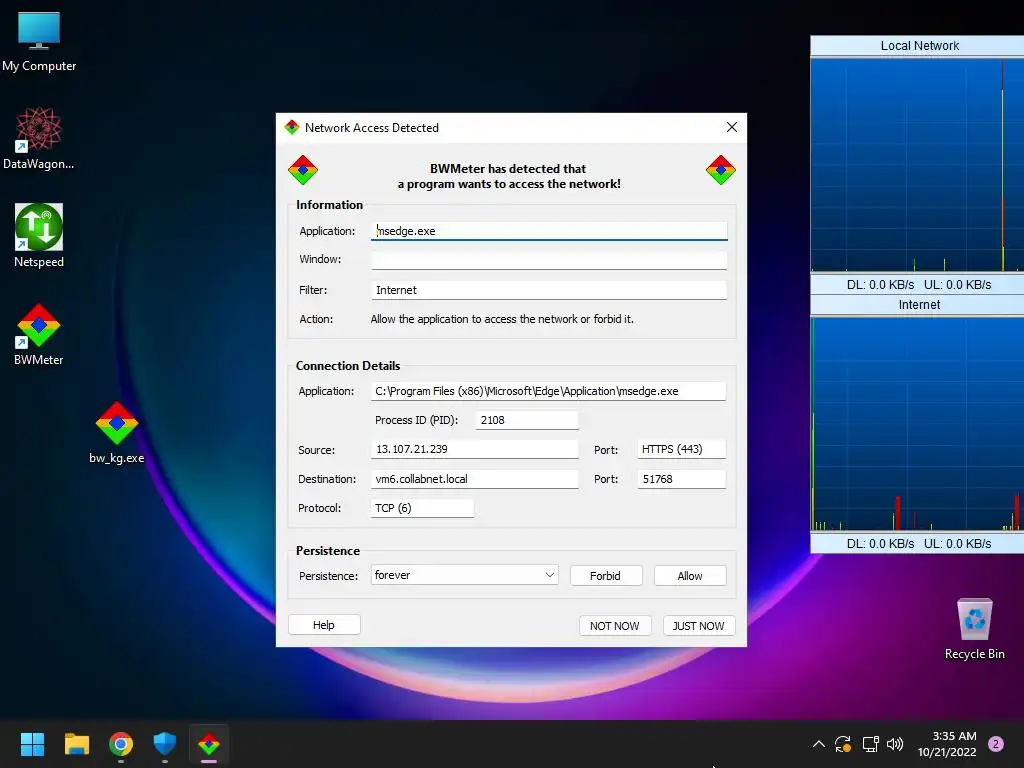Close the Network Access Detected dialog

(x=731, y=127)
